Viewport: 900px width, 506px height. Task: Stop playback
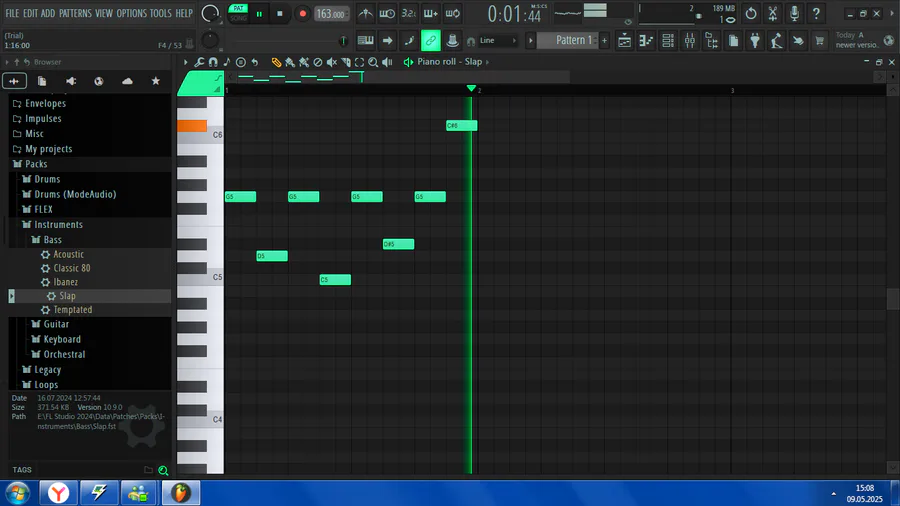[x=280, y=14]
